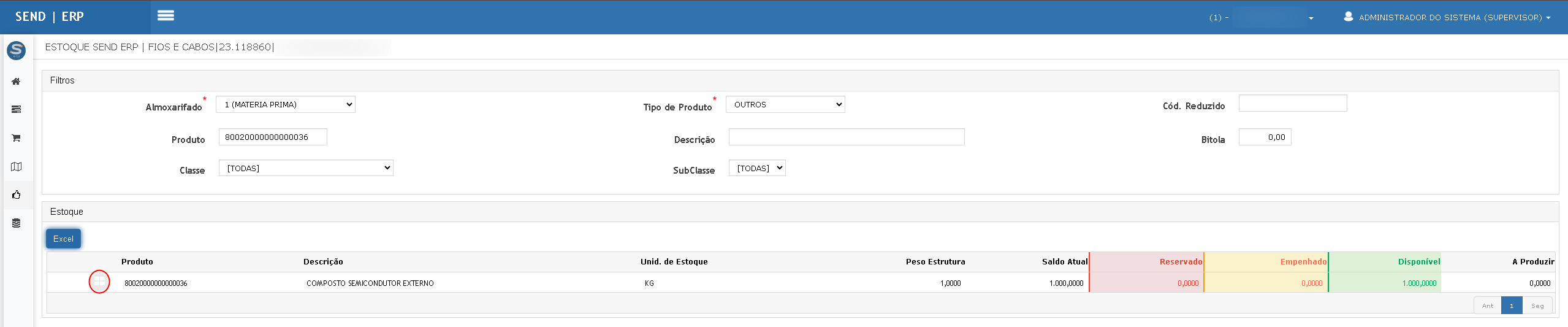Focus the Cód. Reduzido input field

click(x=1292, y=104)
